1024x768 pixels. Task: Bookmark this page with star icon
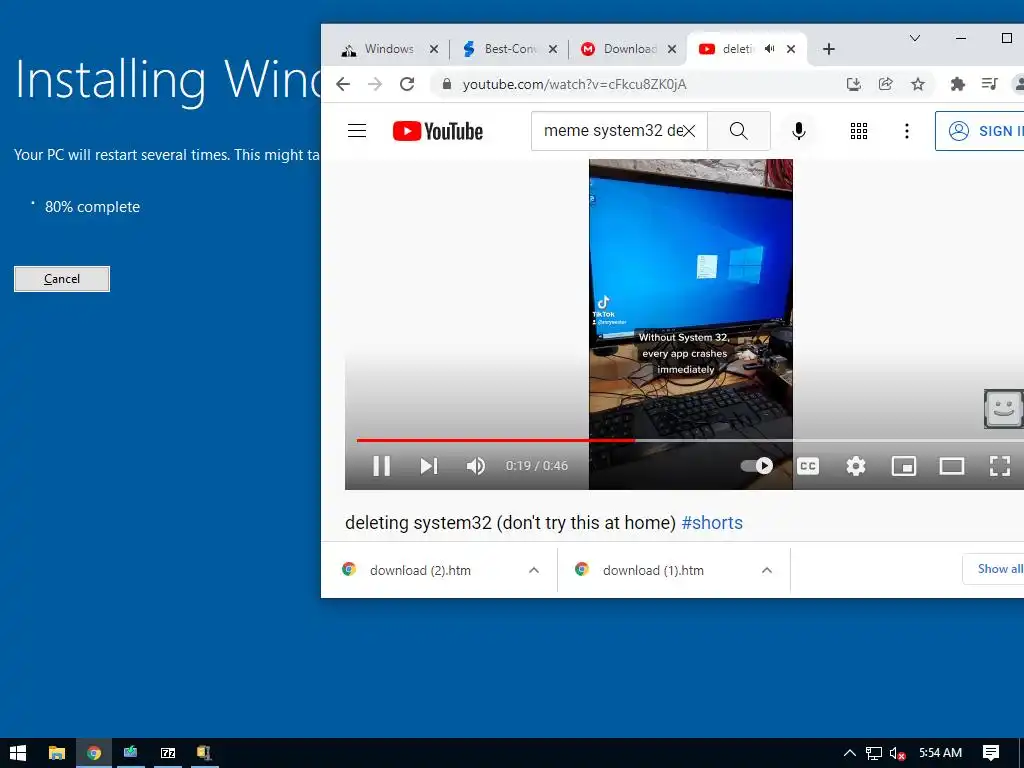[918, 84]
